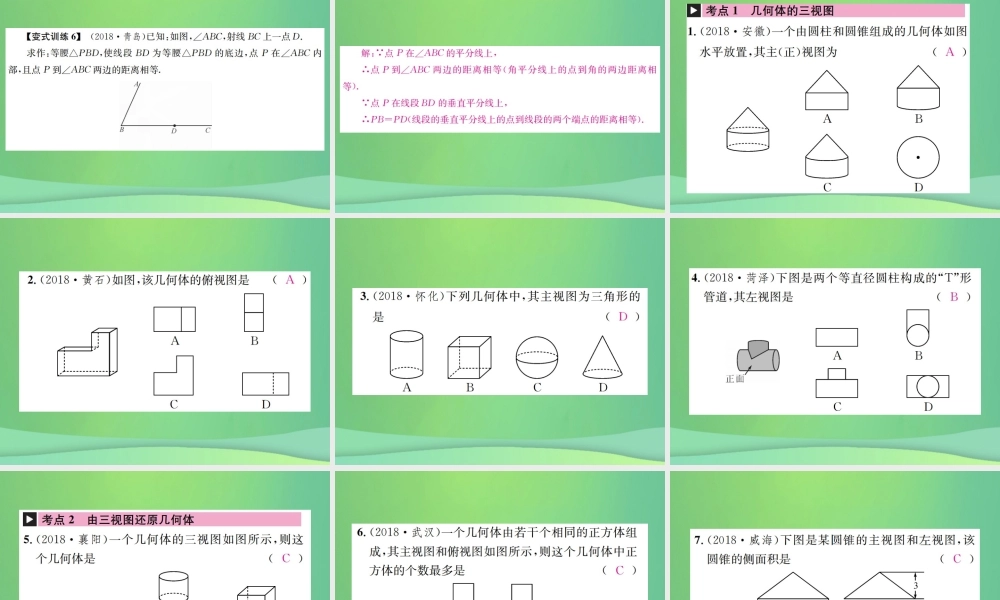This screenshot has width=1000, height=600.
Task: Click question 3 text '(2018·怀化)'
Action: [x=408, y=296]
